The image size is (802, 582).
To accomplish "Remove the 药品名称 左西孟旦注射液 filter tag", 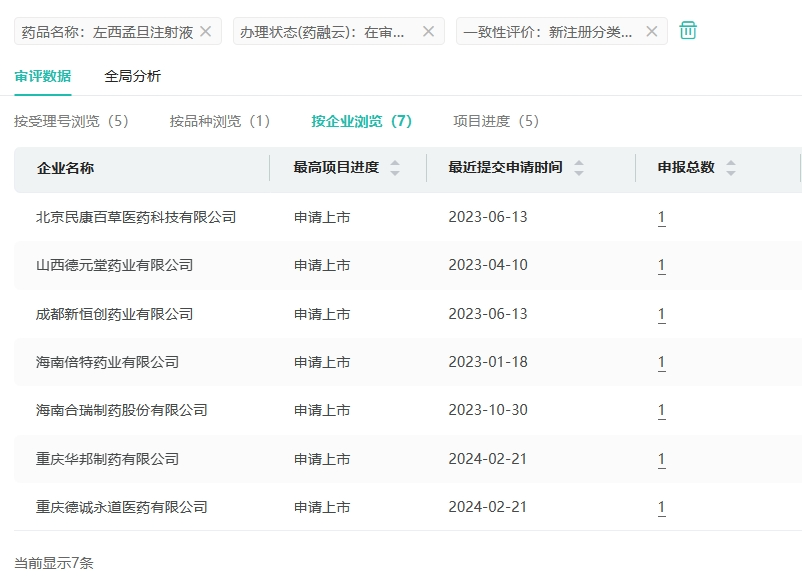I will tap(205, 31).
